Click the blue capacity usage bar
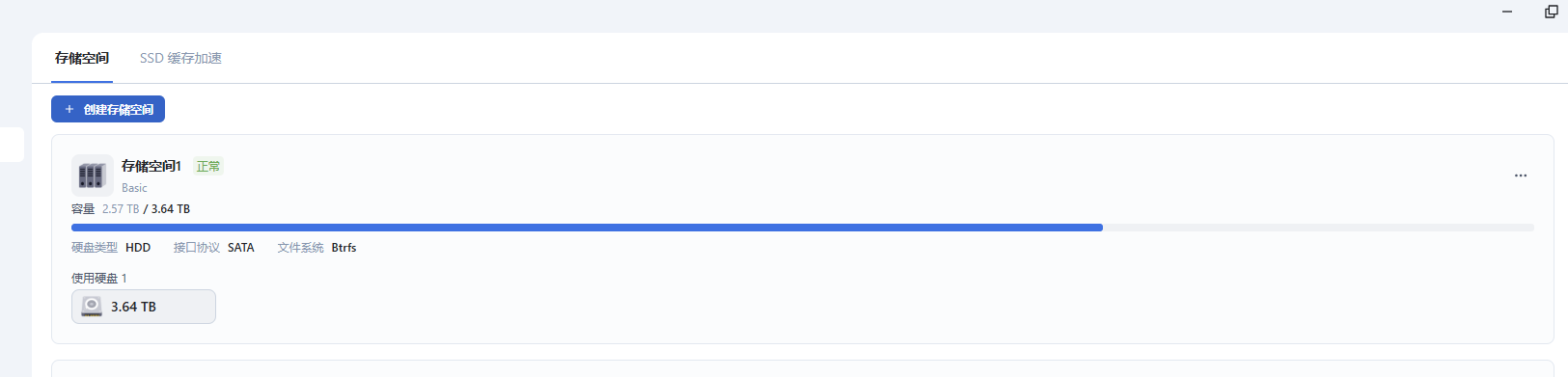 [x=587, y=228]
